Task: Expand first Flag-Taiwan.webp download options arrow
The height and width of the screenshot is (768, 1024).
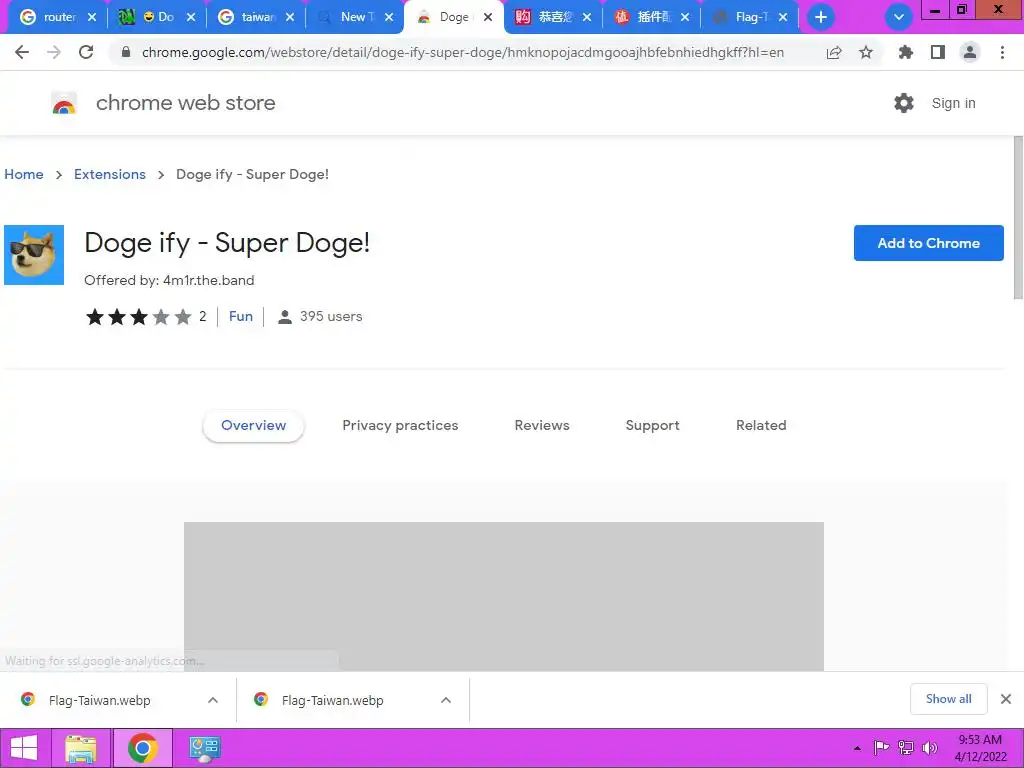Action: (213, 700)
